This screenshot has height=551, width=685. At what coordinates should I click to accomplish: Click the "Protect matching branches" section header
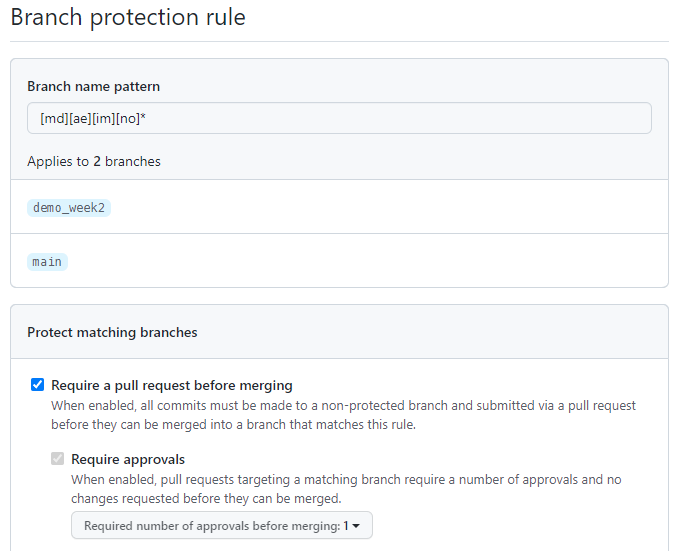click(112, 332)
